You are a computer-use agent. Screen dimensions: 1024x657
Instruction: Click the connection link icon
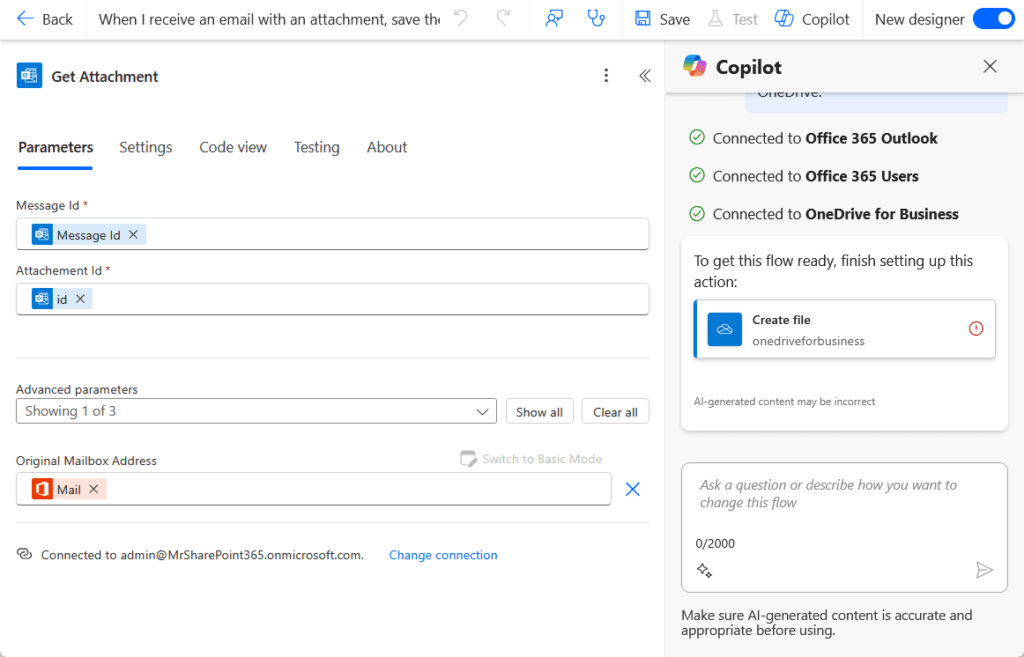click(24, 554)
